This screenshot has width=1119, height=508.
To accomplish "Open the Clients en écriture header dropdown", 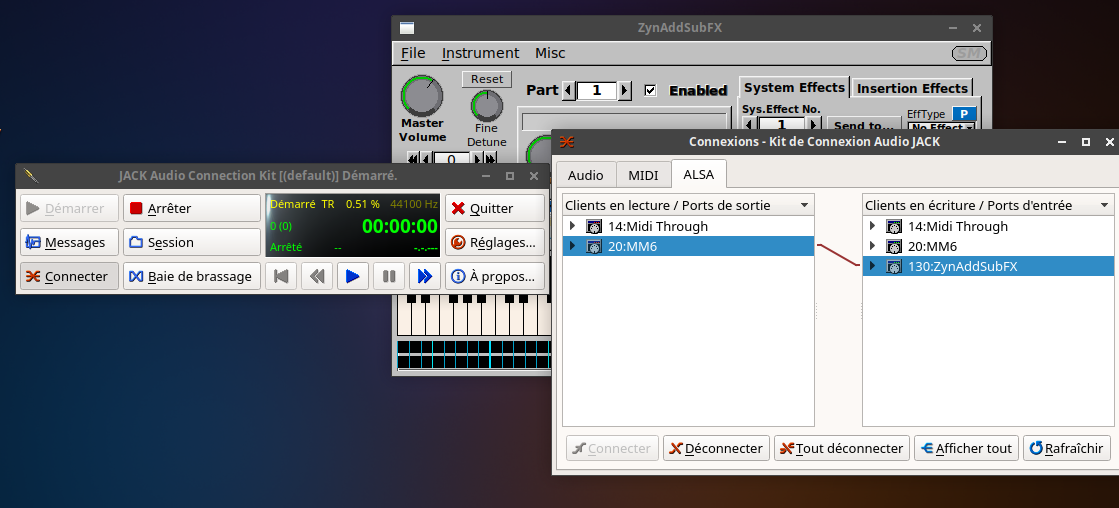I will point(988,205).
